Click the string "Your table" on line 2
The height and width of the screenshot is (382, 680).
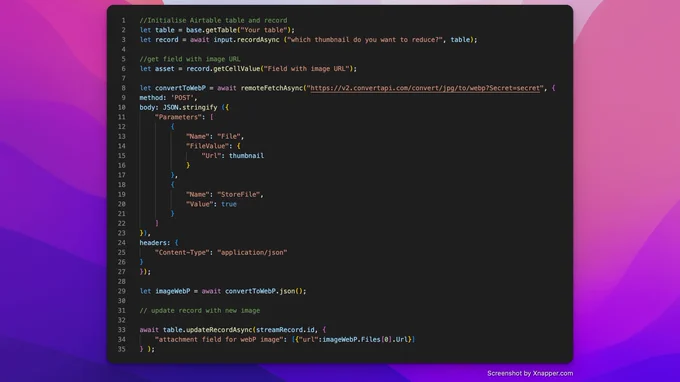pos(264,30)
